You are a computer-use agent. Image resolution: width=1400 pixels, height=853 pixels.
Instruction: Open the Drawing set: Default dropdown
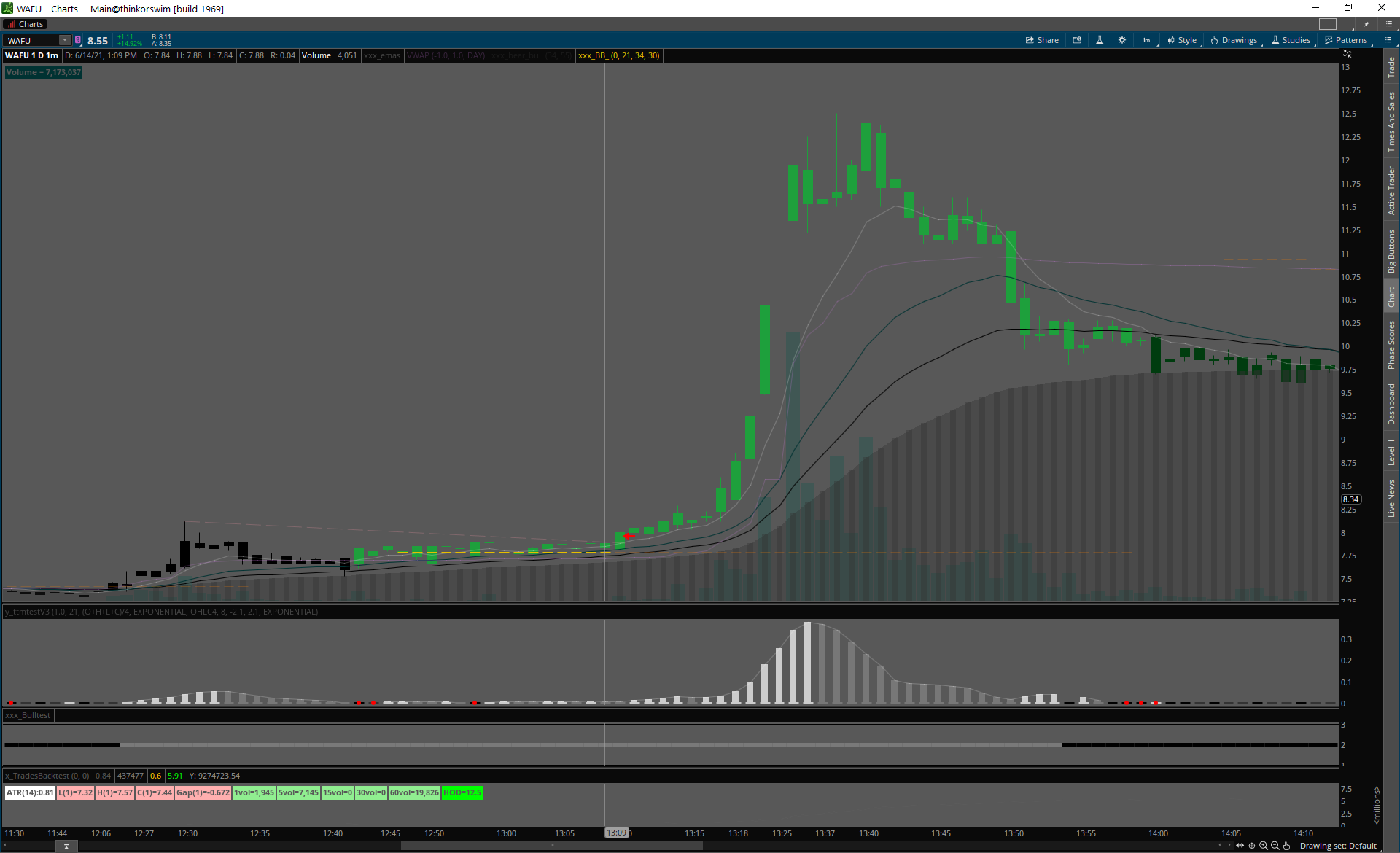pos(1337,846)
